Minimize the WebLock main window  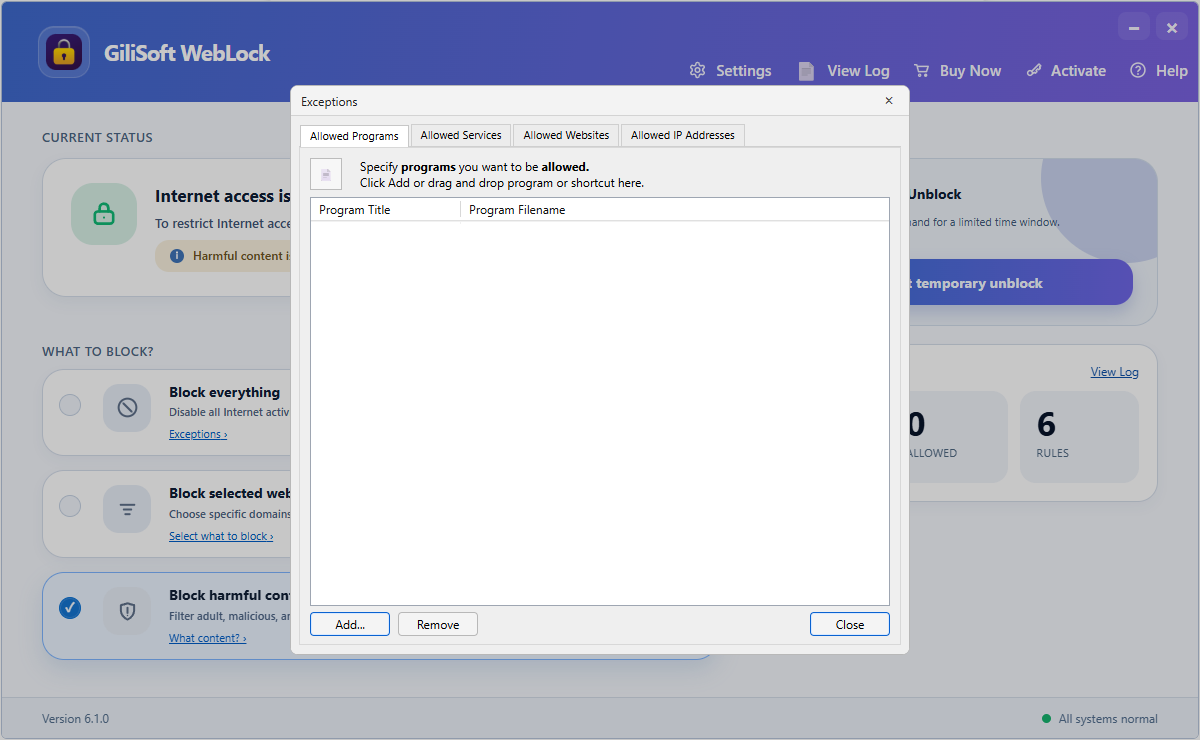coord(1134,28)
